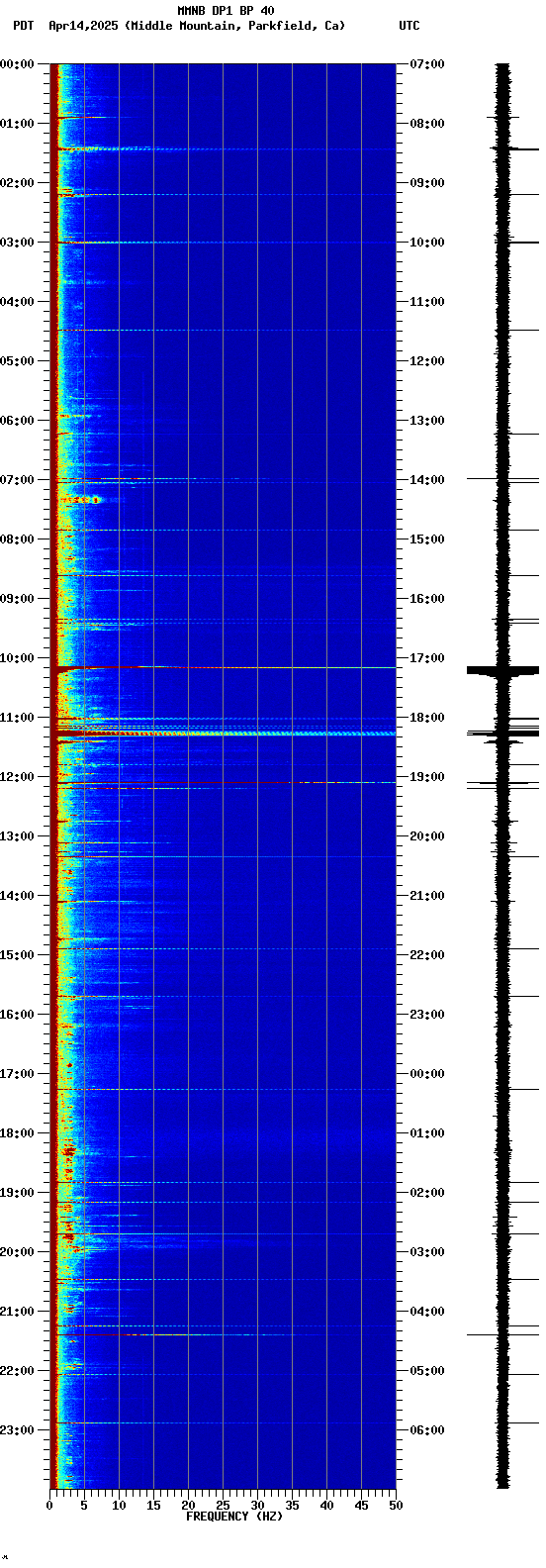This screenshot has height=1568, width=546.
Task: Click the 01:00 UTC time label
Action: pos(427,1133)
